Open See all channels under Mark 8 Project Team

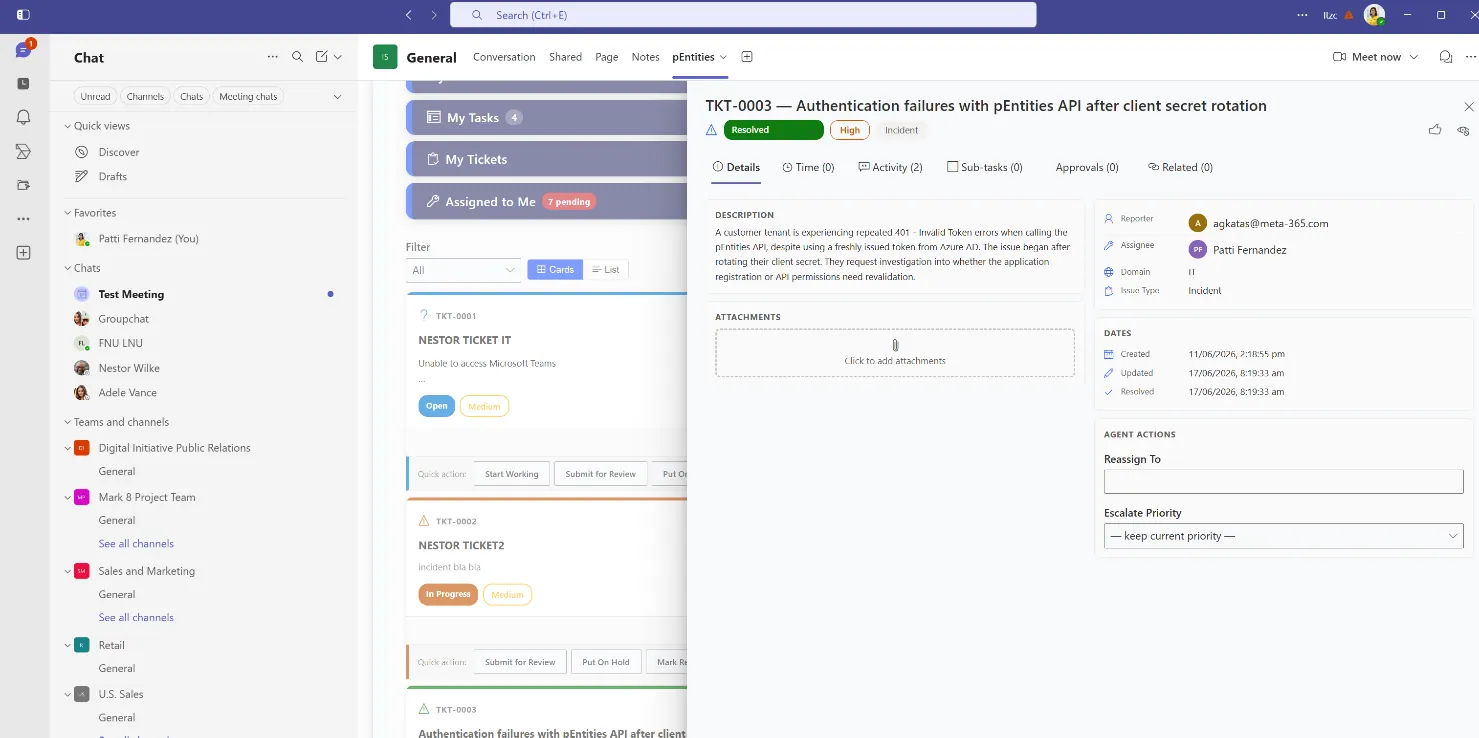point(136,544)
